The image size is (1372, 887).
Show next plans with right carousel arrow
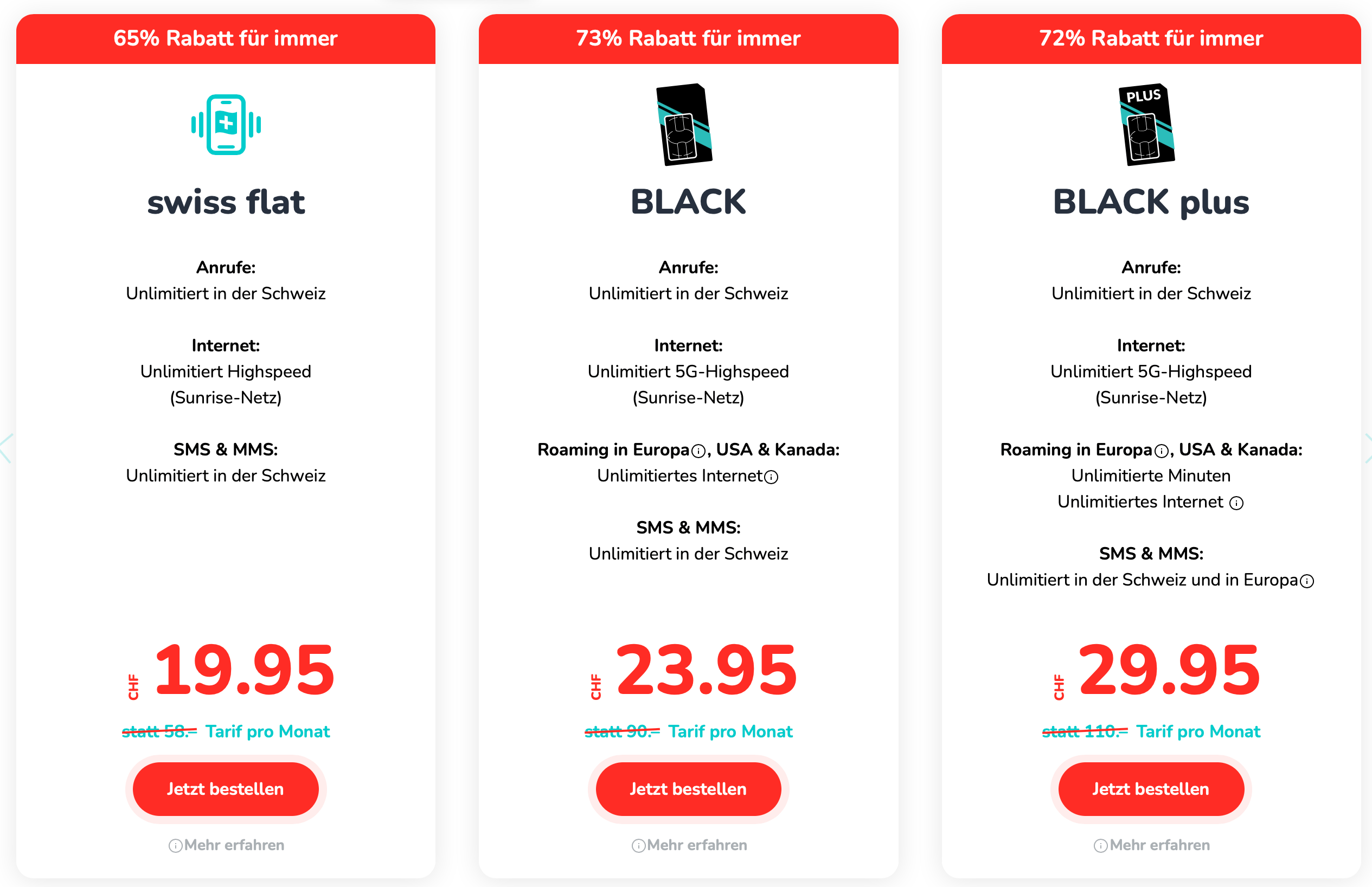tap(1367, 448)
